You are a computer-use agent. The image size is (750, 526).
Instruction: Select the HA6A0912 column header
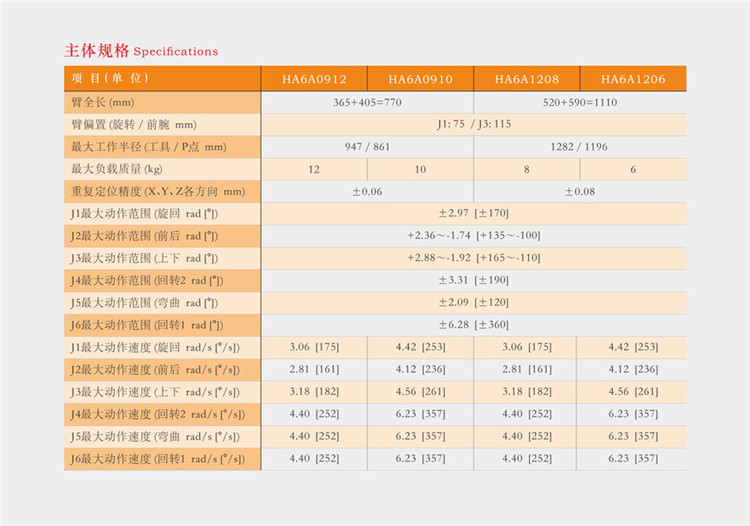314,79
